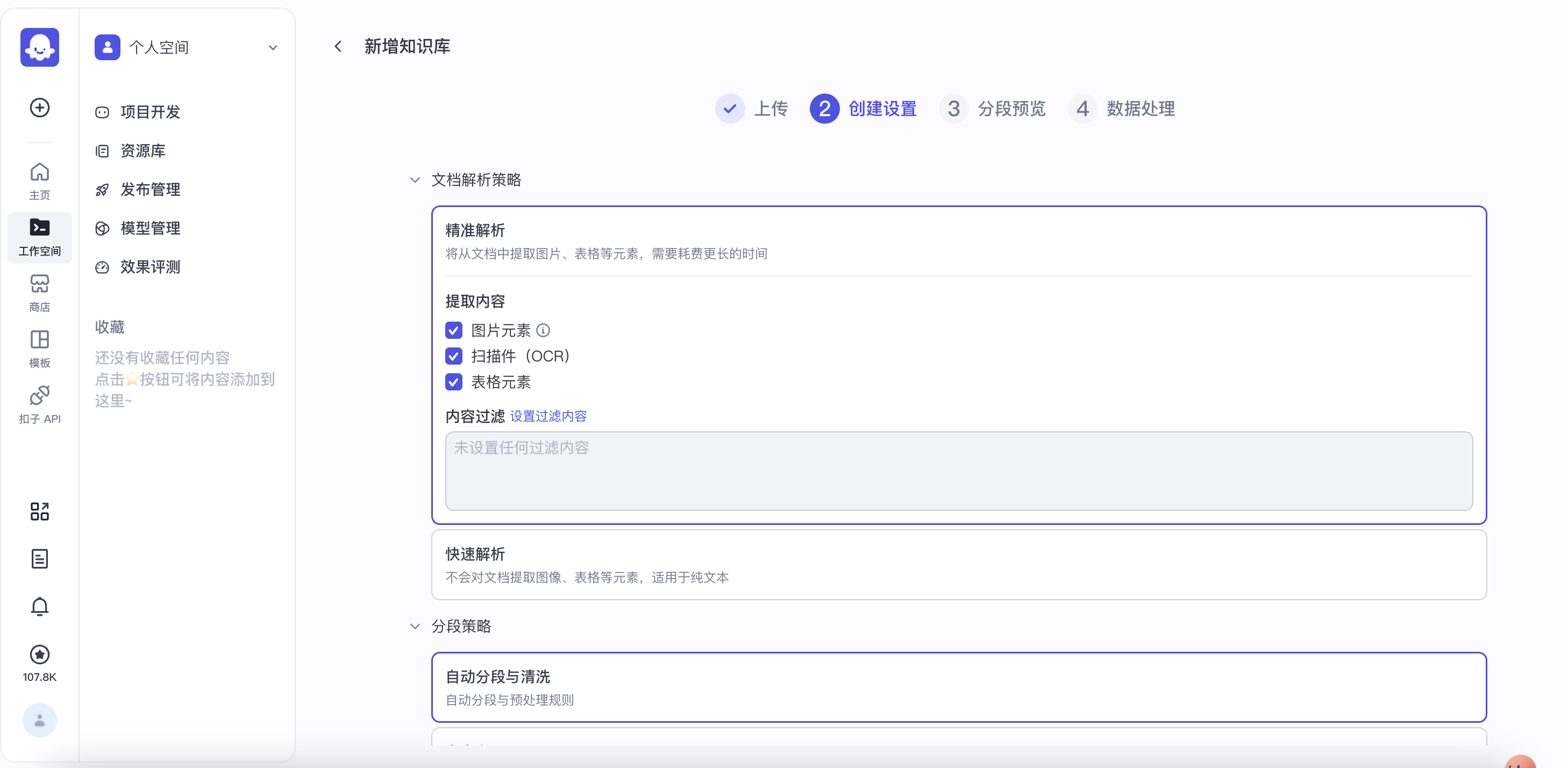Click the 107.8K star counter icon
The height and width of the screenshot is (768, 1568).
coord(39,655)
